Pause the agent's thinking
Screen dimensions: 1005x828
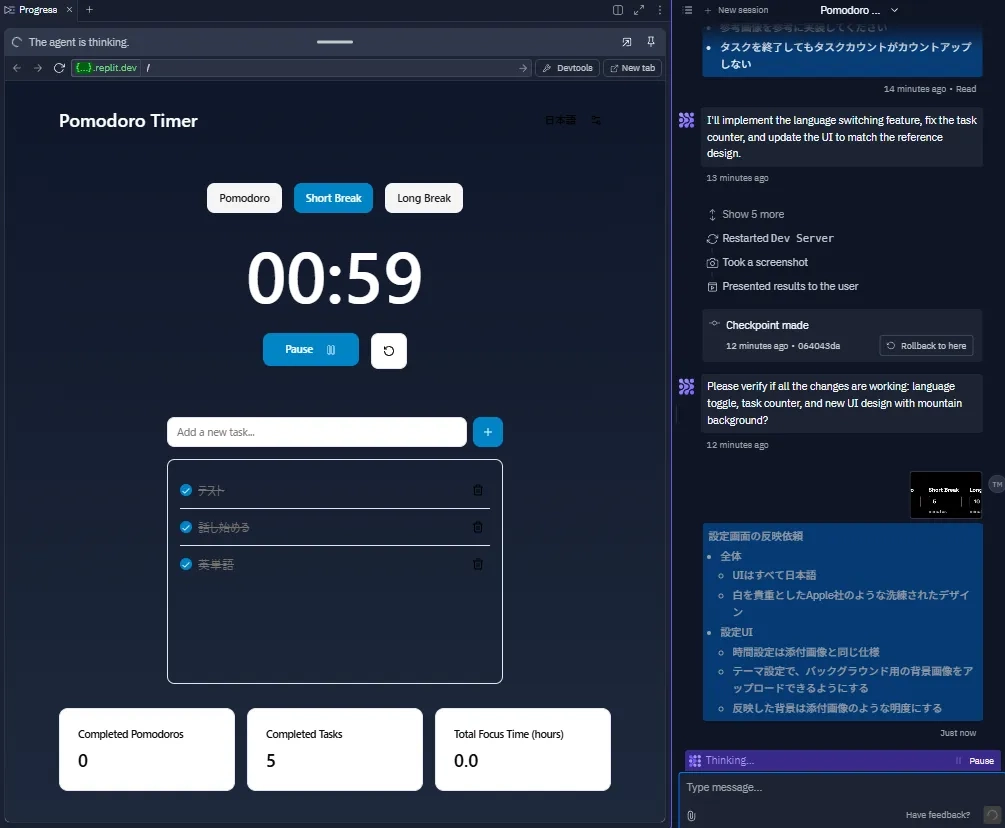point(976,761)
